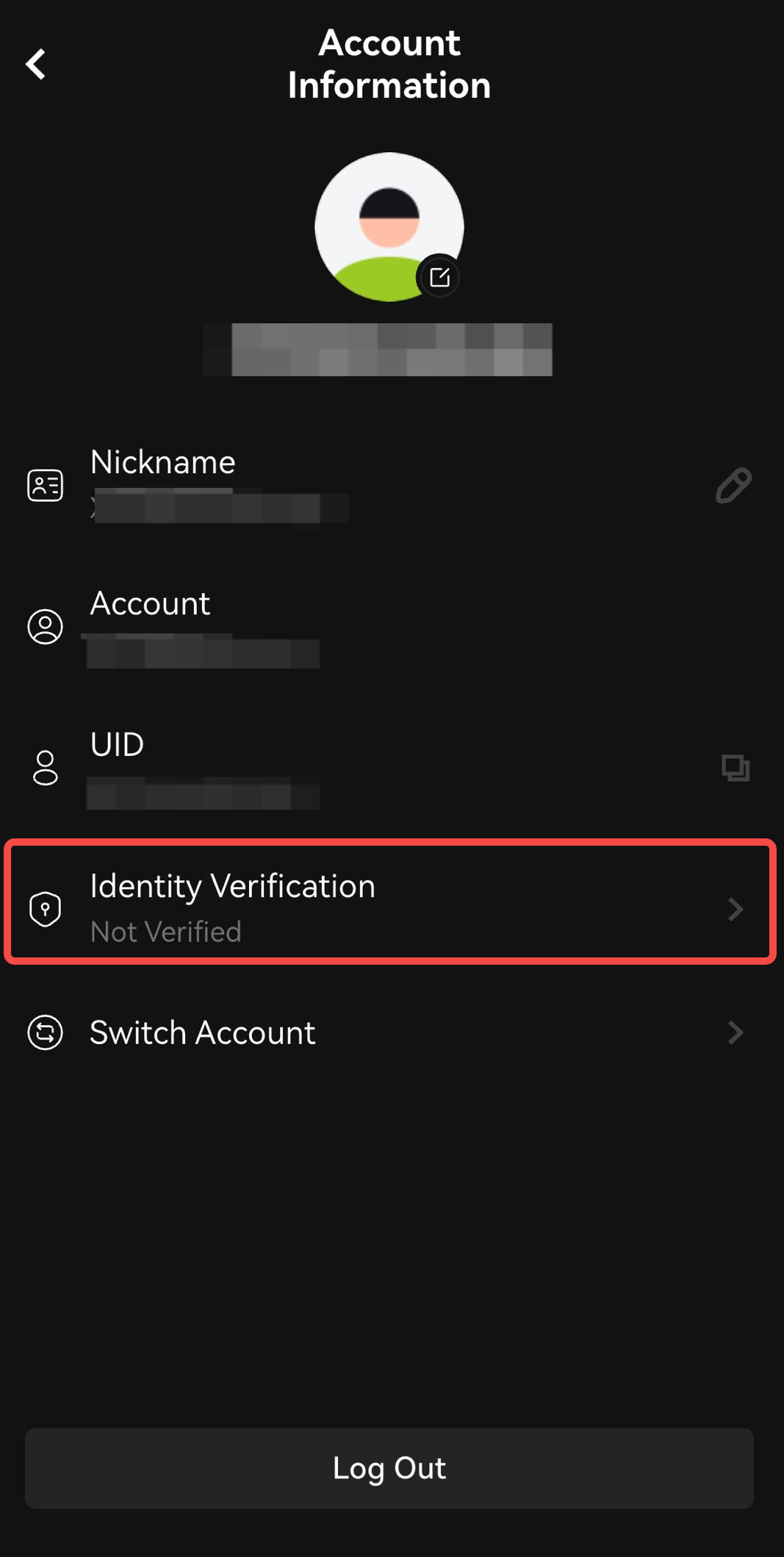Copy the UID with the copy icon
784x1557 pixels.
[x=735, y=768]
